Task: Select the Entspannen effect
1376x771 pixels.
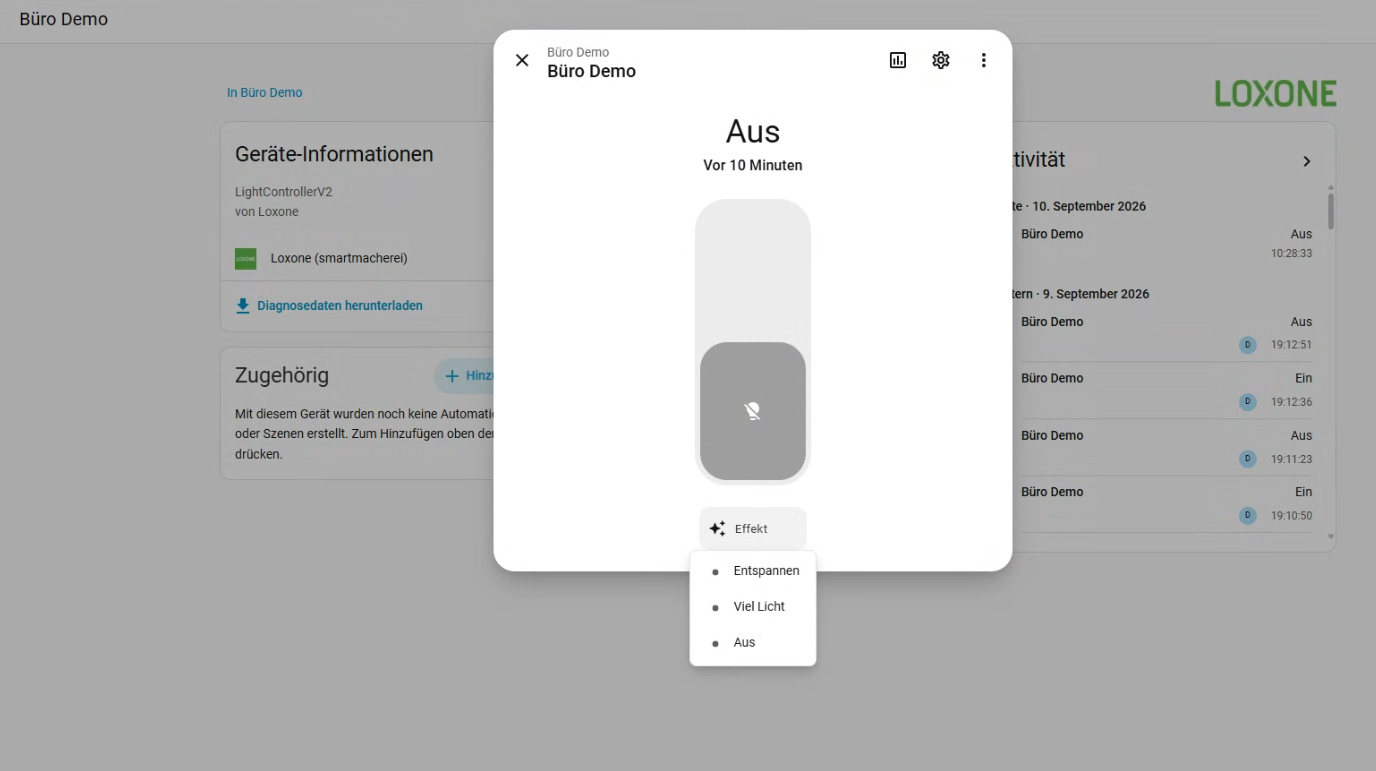Action: tap(753, 571)
